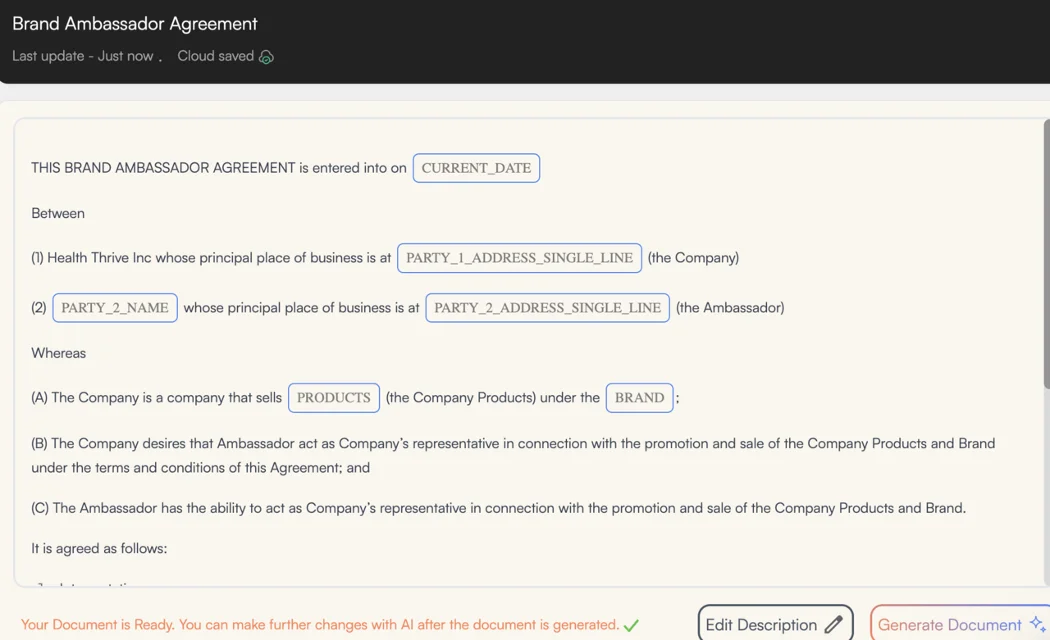Click the green checkmark after the ready message

click(x=631, y=625)
